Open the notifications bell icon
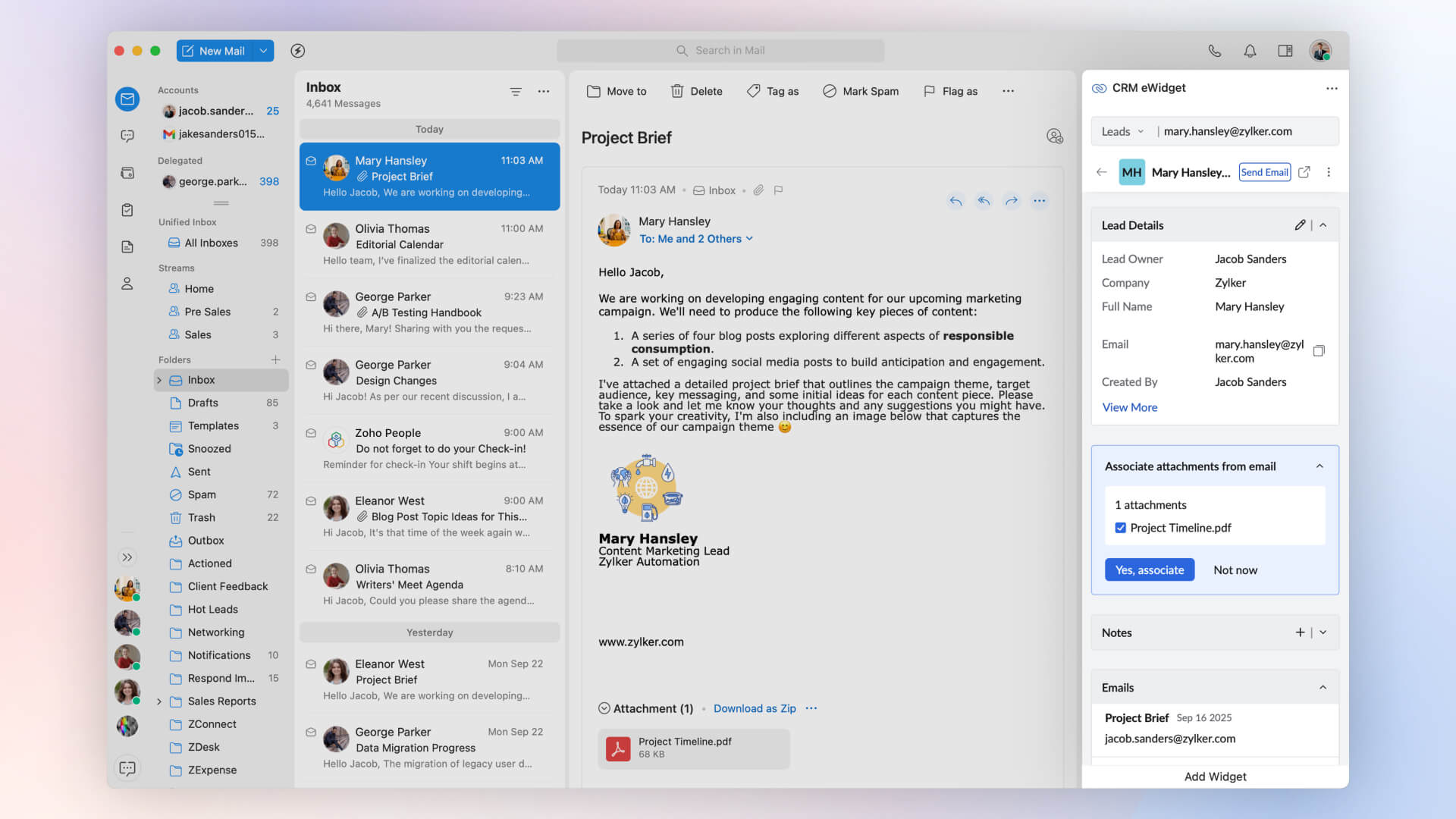This screenshot has width=1456, height=819. pos(1250,51)
